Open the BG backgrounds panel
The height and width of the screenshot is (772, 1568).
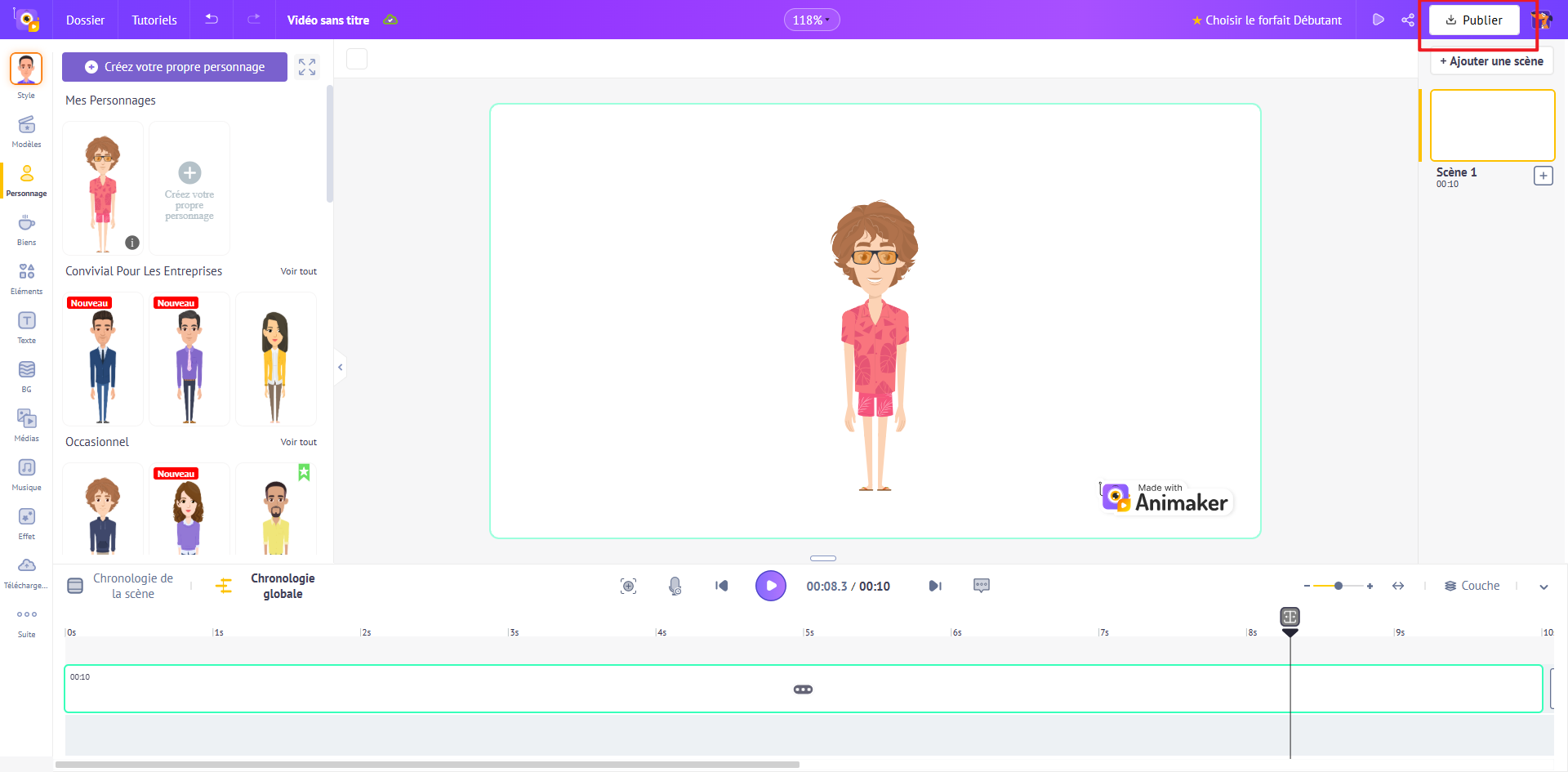point(26,375)
